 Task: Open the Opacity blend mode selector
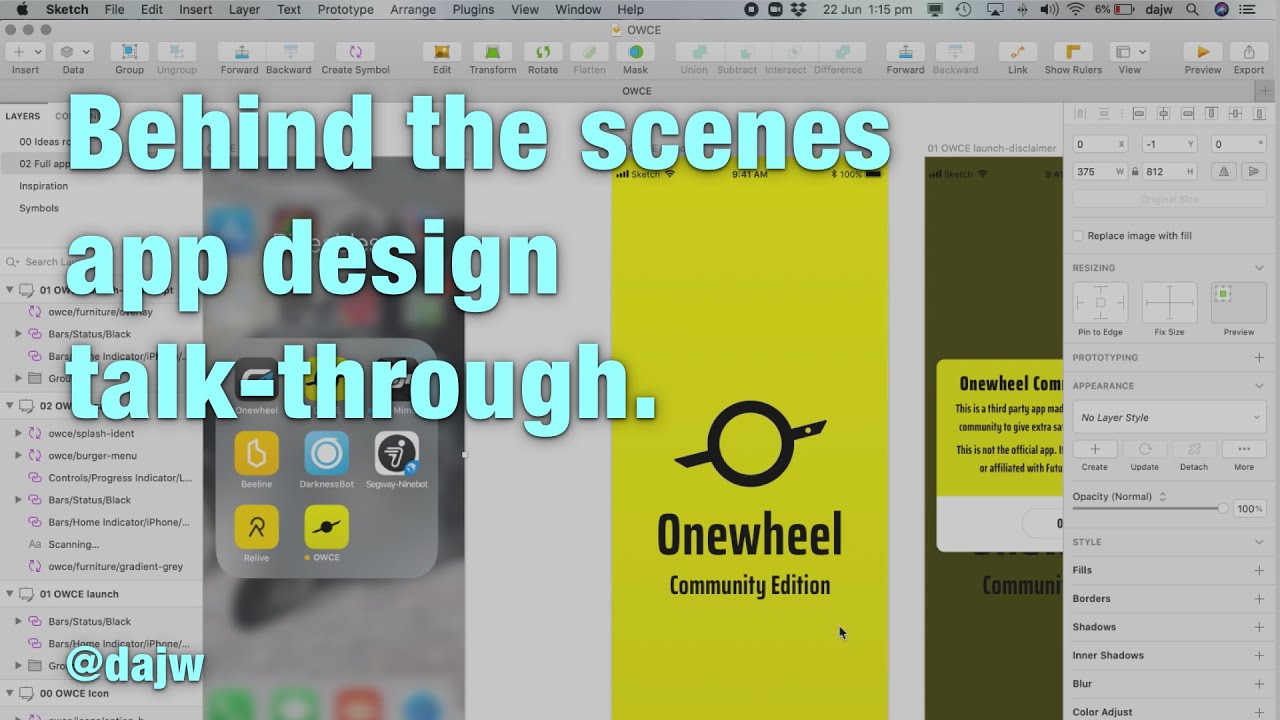pyautogui.click(x=1120, y=496)
